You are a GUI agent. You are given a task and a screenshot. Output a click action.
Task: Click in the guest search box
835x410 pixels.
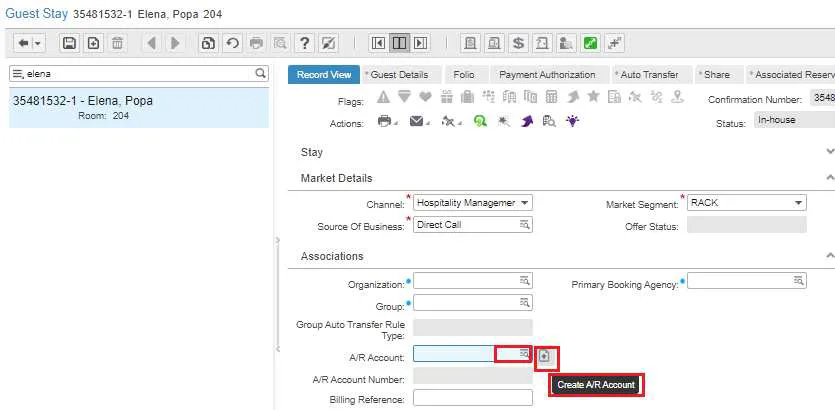pos(138,74)
